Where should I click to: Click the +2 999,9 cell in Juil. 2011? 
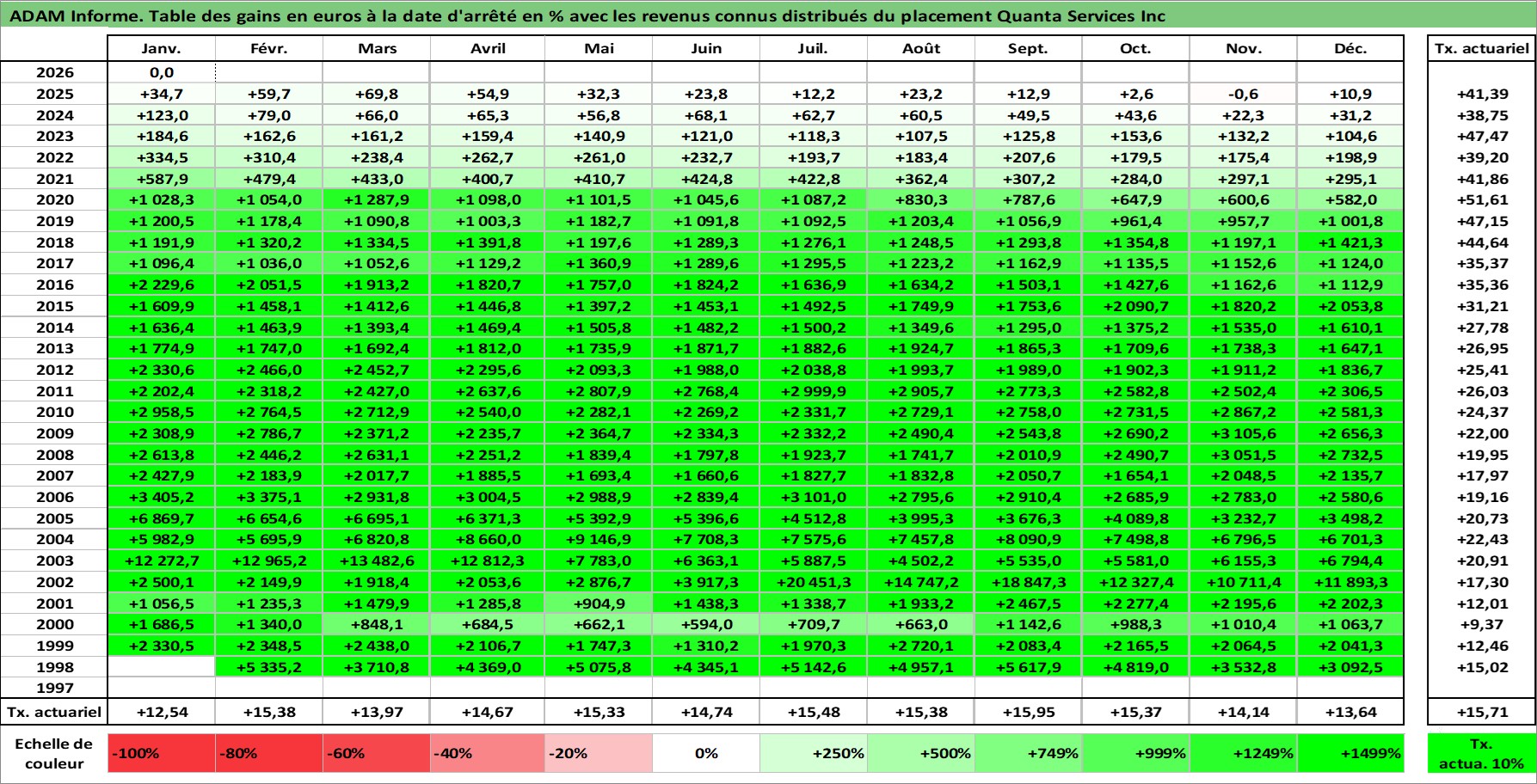point(814,391)
